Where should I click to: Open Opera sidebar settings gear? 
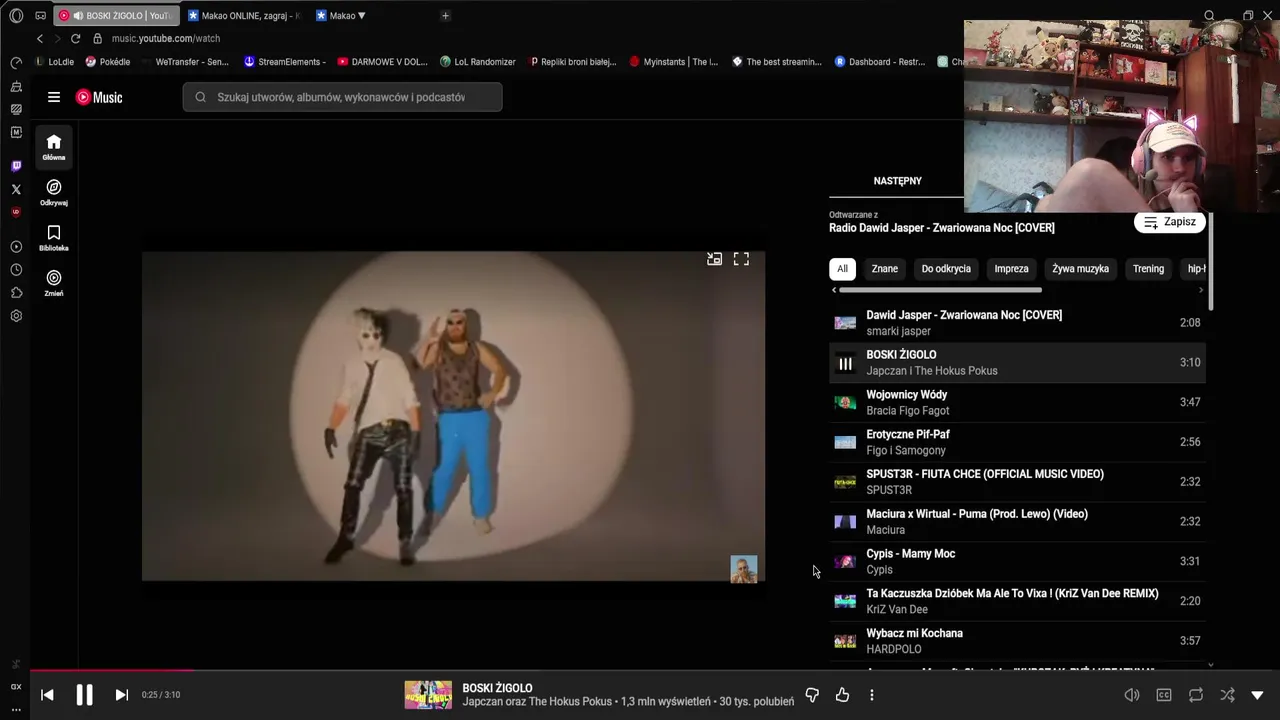click(x=16, y=316)
